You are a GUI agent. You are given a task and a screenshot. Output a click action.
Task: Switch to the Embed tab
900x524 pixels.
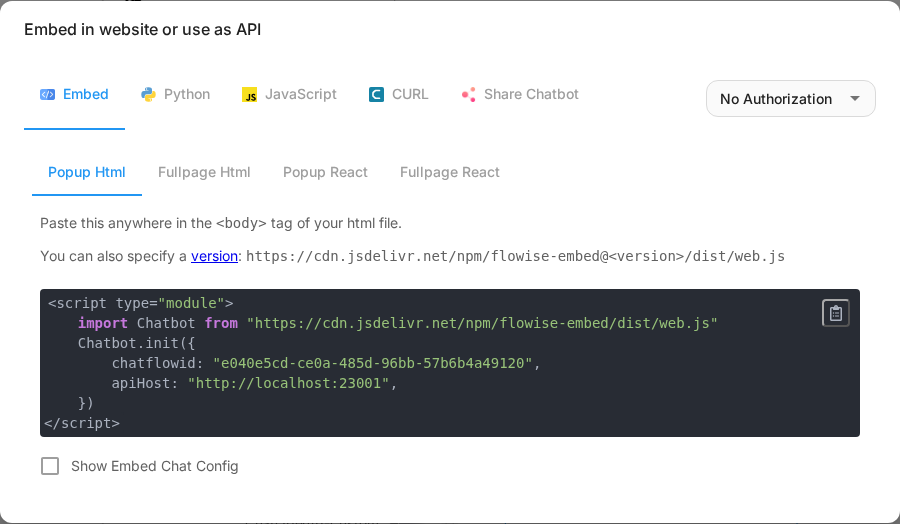(74, 95)
